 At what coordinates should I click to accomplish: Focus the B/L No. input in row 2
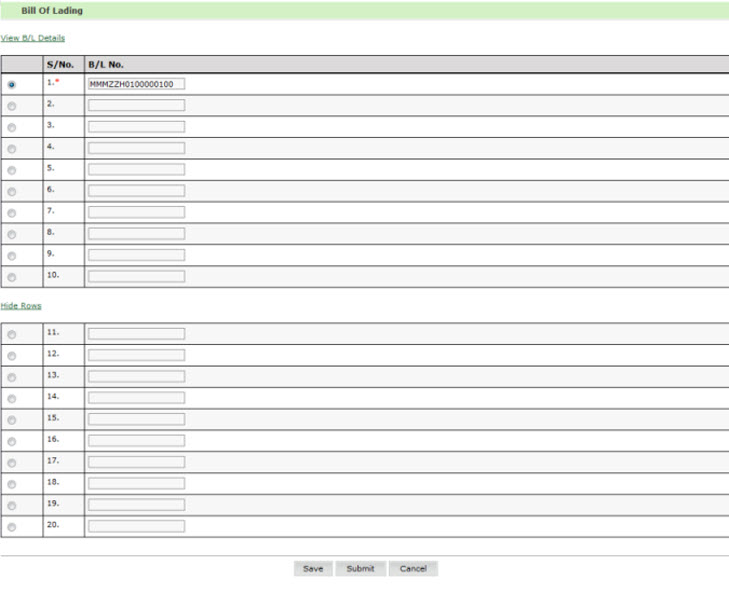pyautogui.click(x=136, y=105)
